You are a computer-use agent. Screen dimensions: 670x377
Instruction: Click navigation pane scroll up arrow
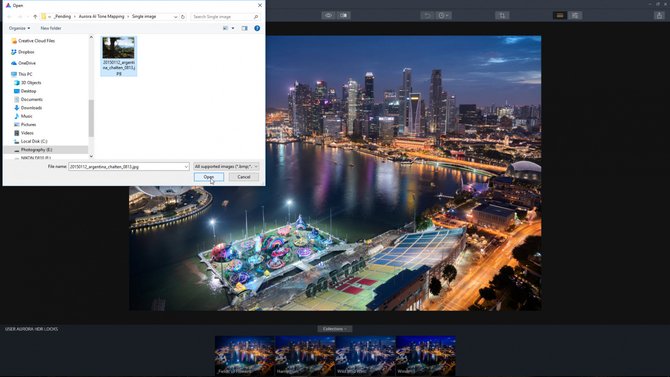coord(91,37)
